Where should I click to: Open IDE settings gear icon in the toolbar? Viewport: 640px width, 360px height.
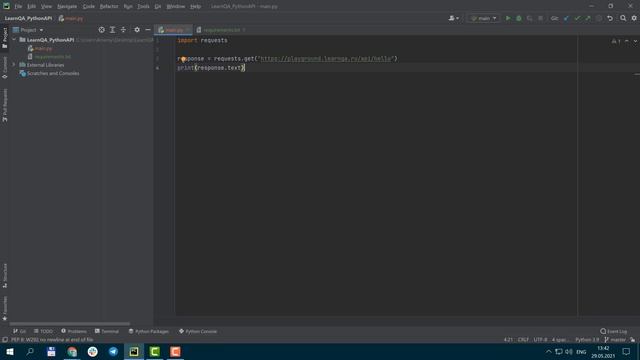point(634,18)
